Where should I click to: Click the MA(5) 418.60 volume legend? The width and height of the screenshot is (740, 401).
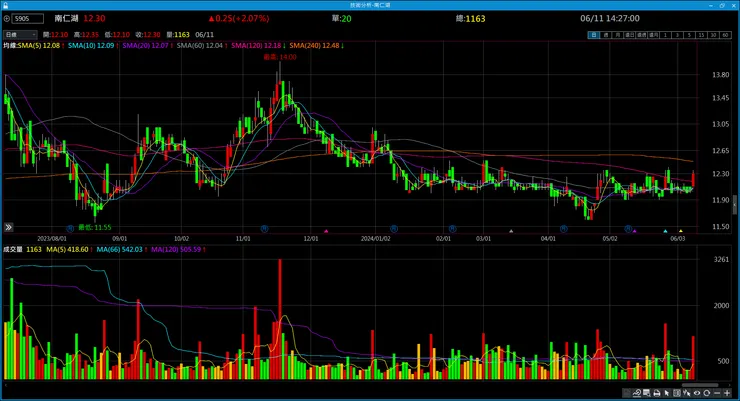[67, 249]
